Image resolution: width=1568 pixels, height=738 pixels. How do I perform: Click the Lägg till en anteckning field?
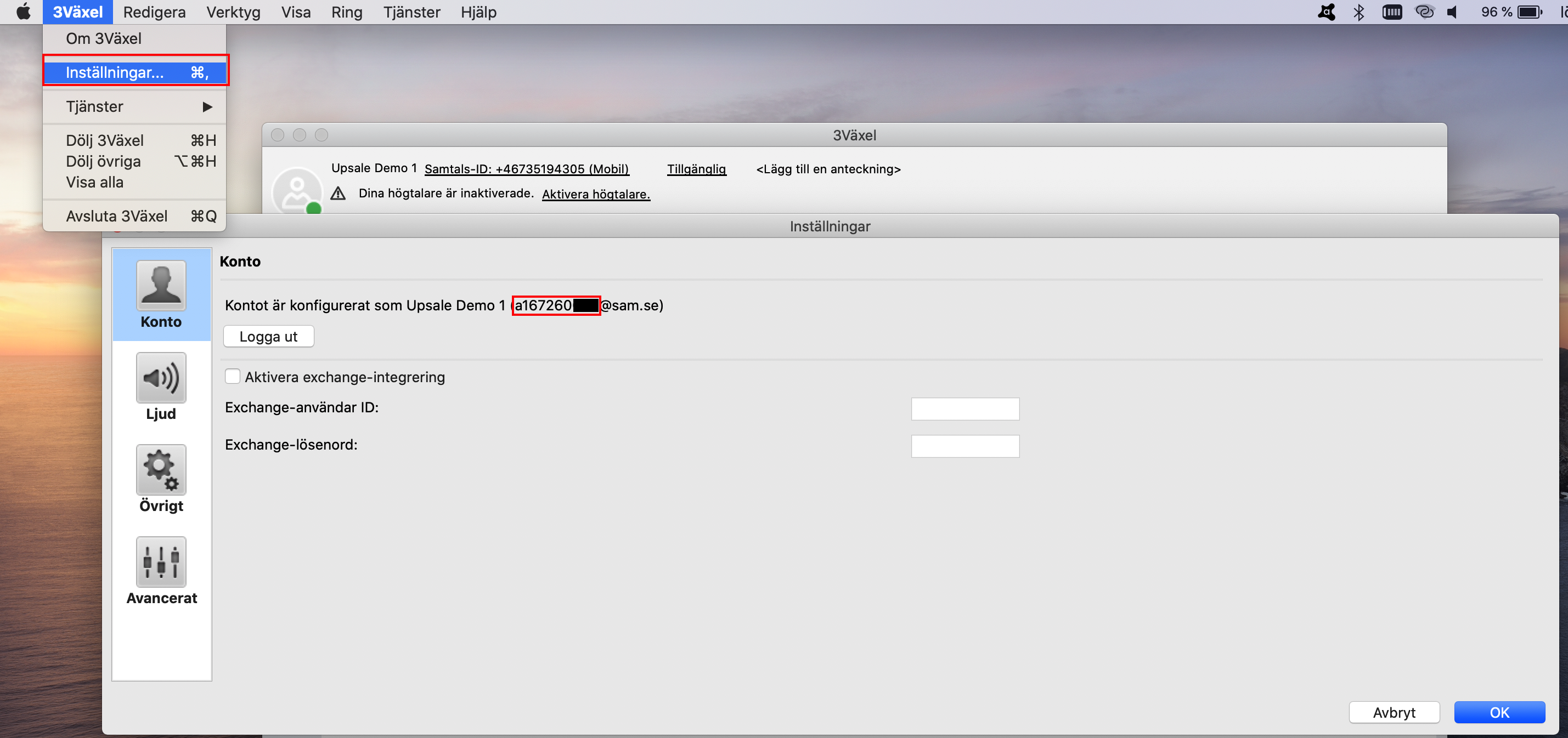[828, 169]
